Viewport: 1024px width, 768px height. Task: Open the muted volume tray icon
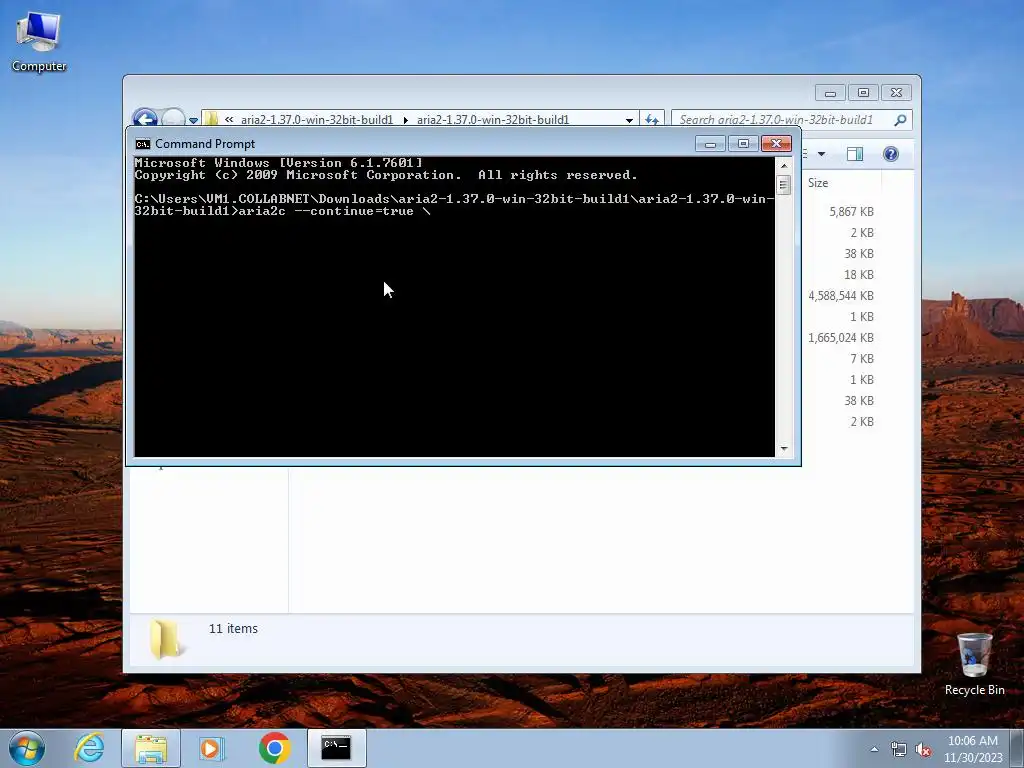point(923,749)
